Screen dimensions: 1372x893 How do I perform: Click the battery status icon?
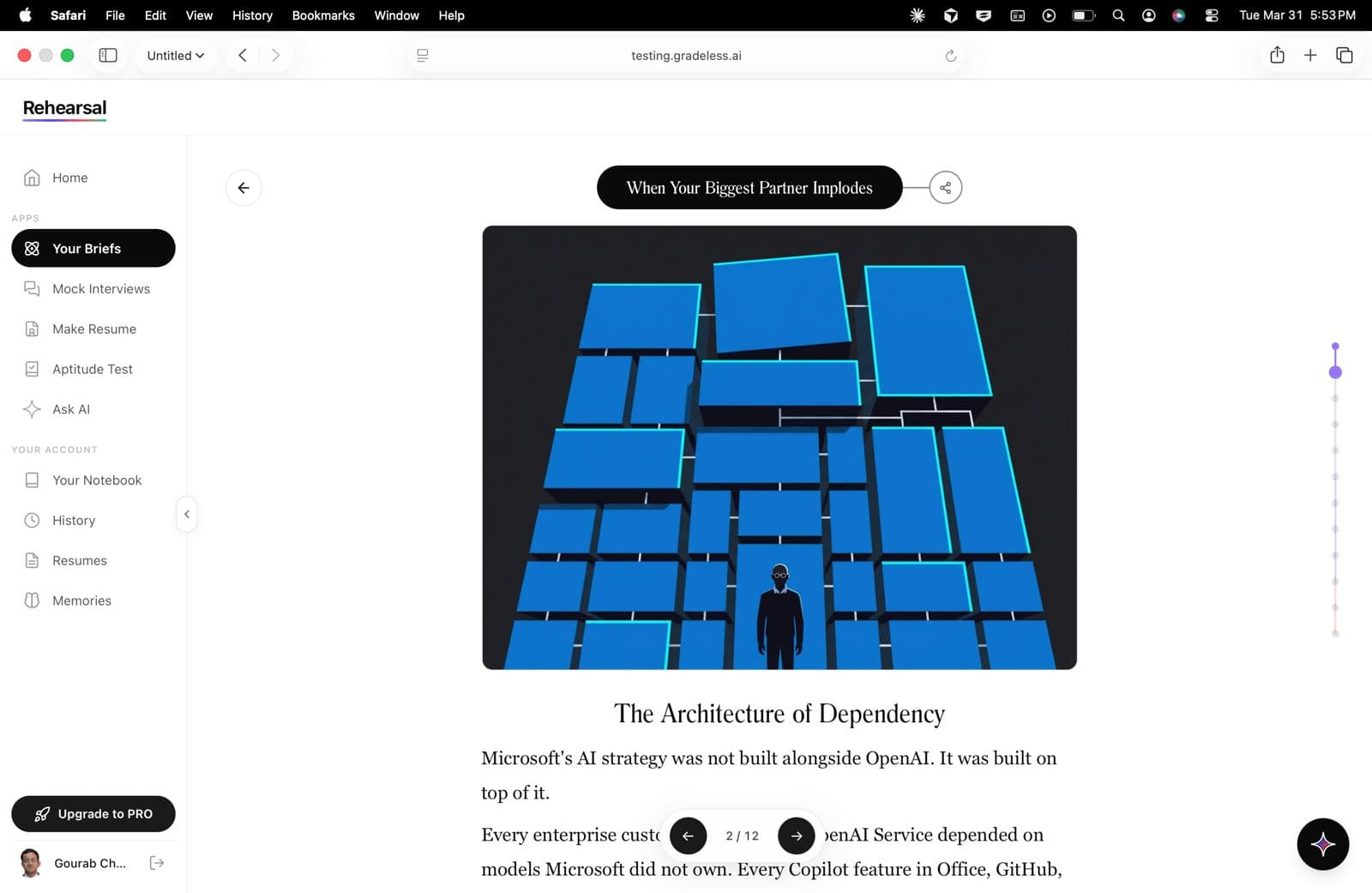click(x=1084, y=15)
